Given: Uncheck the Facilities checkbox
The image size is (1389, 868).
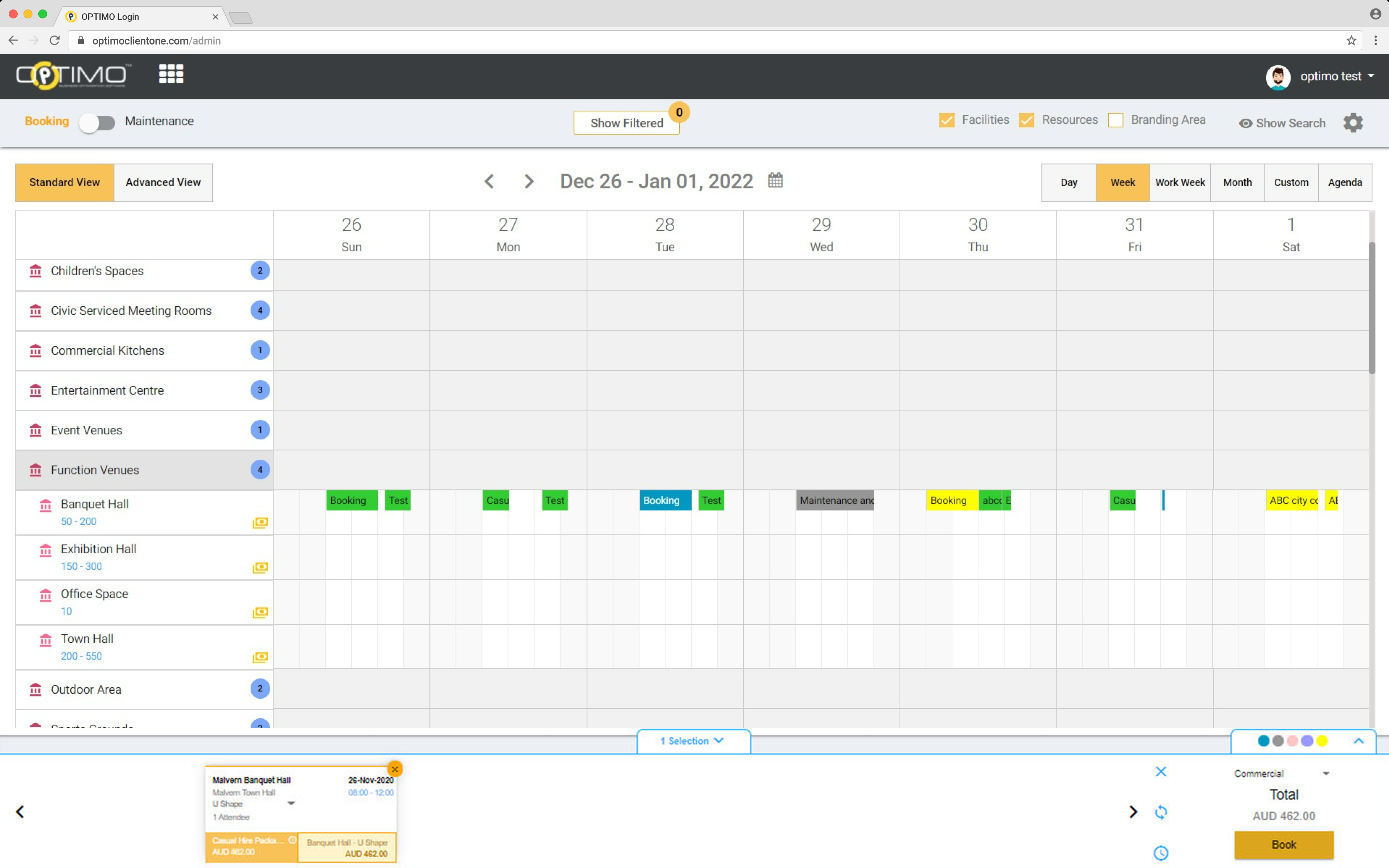Looking at the screenshot, I should (947, 120).
